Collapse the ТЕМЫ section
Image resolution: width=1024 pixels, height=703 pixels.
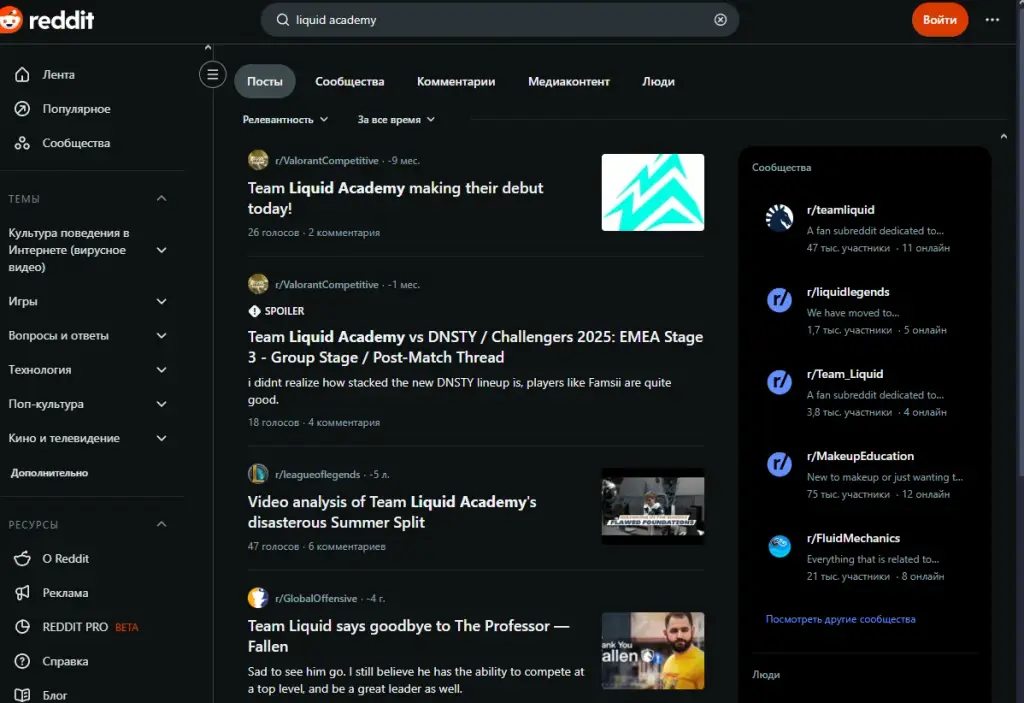pyautogui.click(x=161, y=199)
